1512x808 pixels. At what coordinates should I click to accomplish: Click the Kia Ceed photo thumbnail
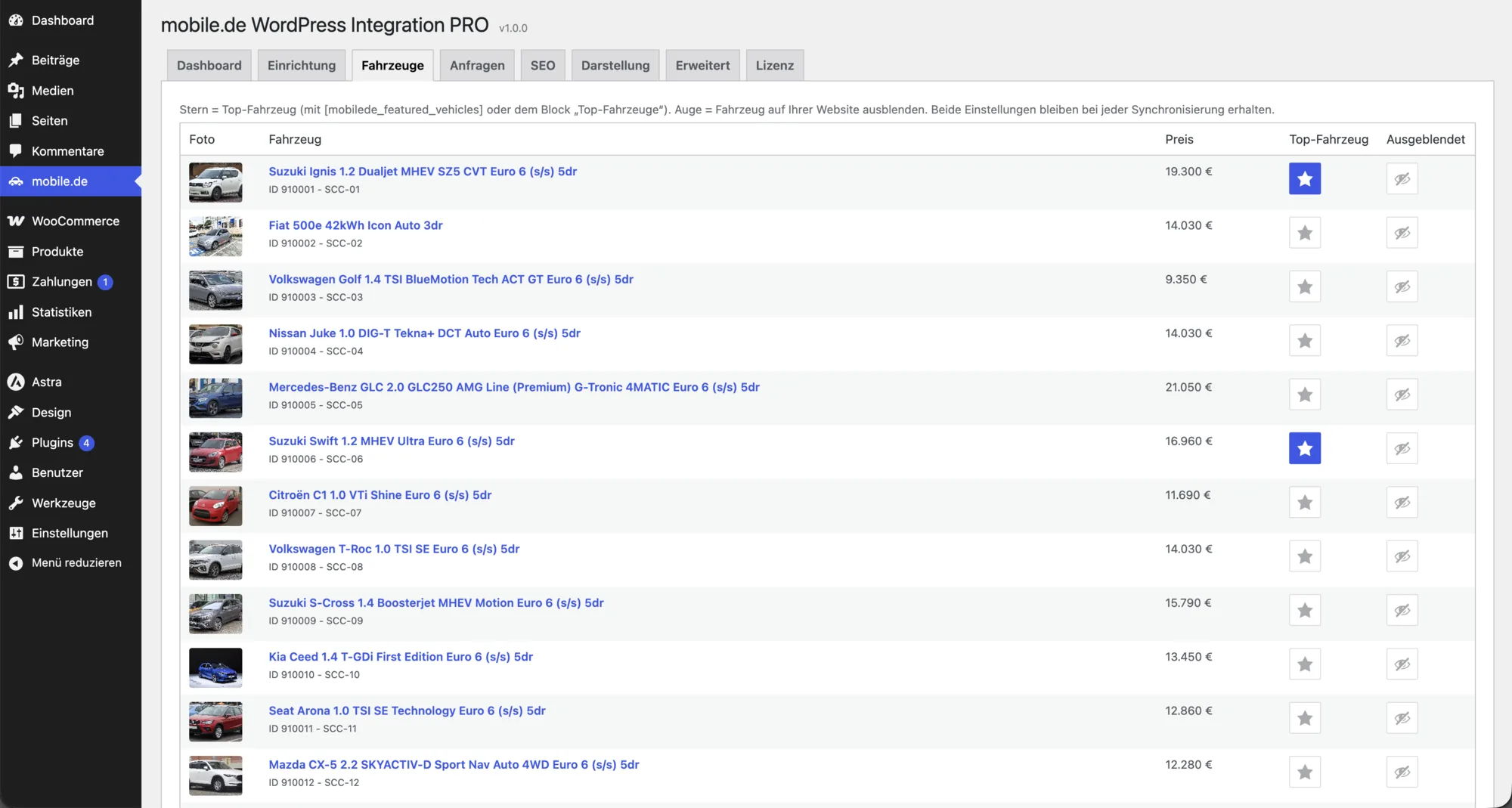[x=215, y=668]
